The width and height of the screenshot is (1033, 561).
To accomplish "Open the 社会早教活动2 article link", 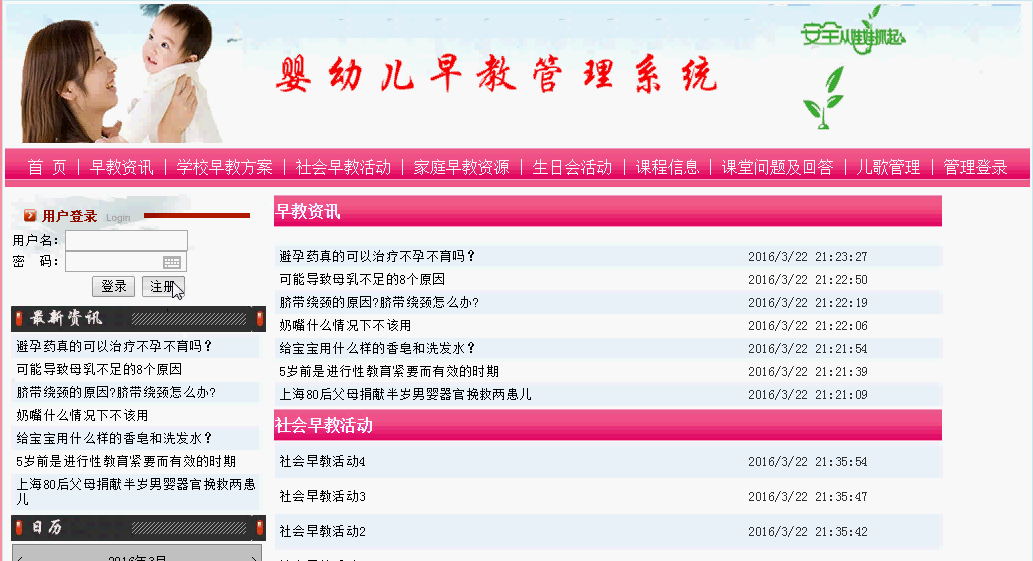I will (x=323, y=532).
